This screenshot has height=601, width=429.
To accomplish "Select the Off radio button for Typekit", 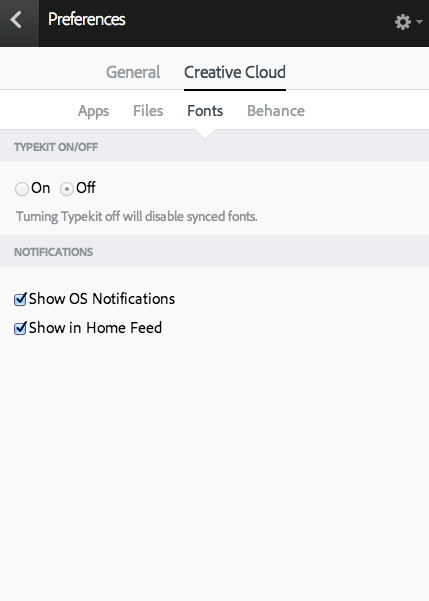I will [67, 189].
